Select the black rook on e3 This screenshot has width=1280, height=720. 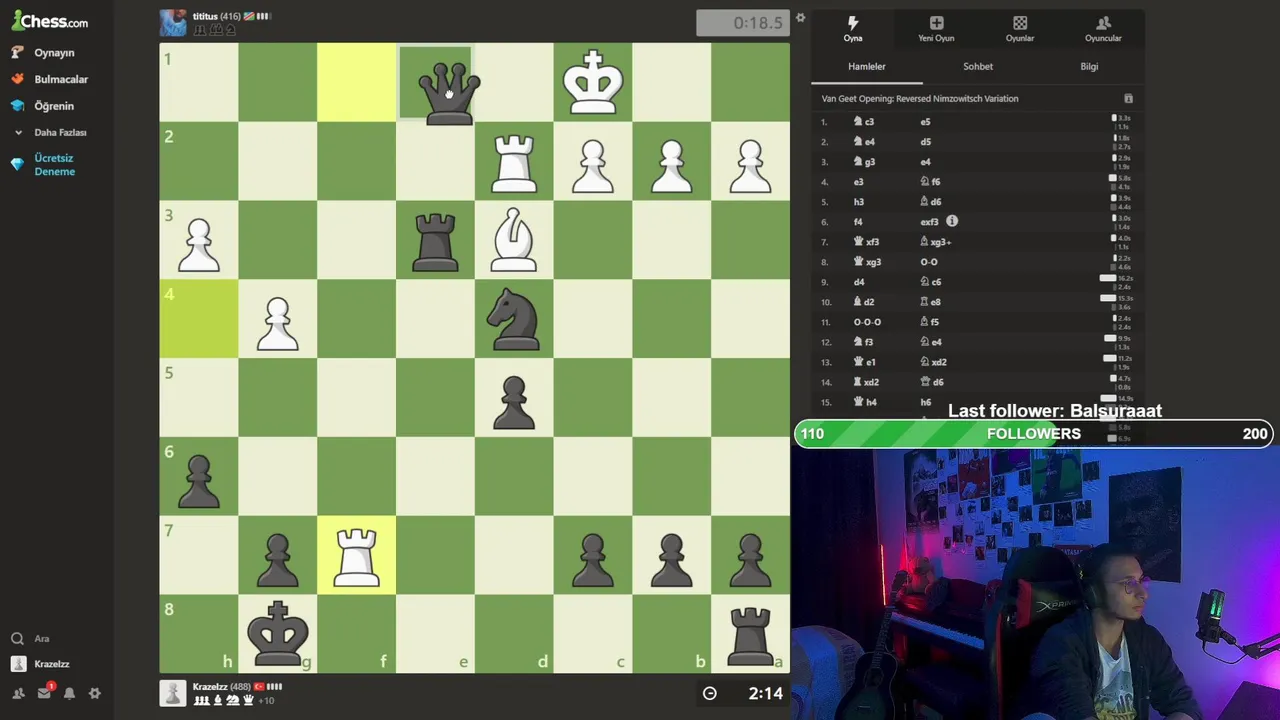coord(435,240)
